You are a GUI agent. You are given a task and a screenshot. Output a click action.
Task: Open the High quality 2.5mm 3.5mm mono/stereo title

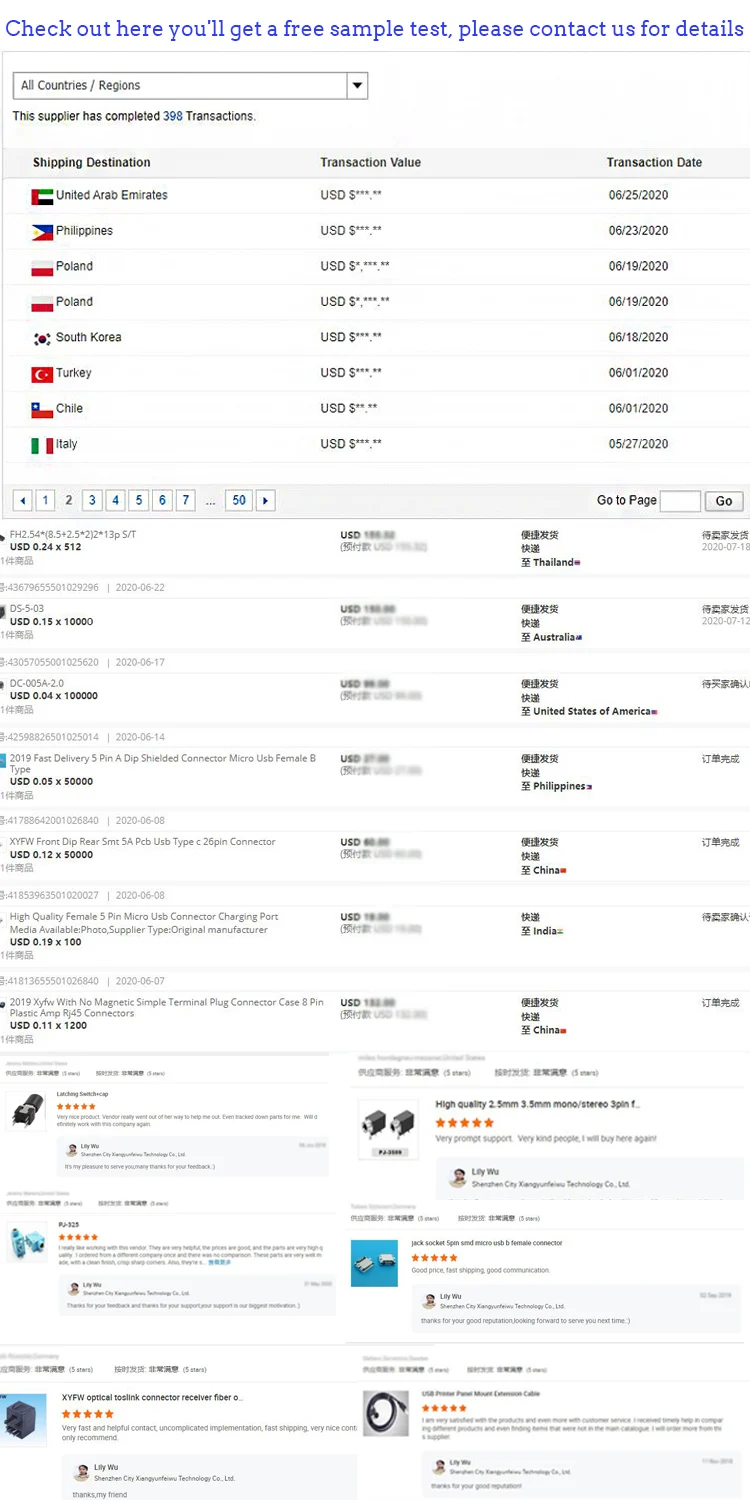[538, 1104]
